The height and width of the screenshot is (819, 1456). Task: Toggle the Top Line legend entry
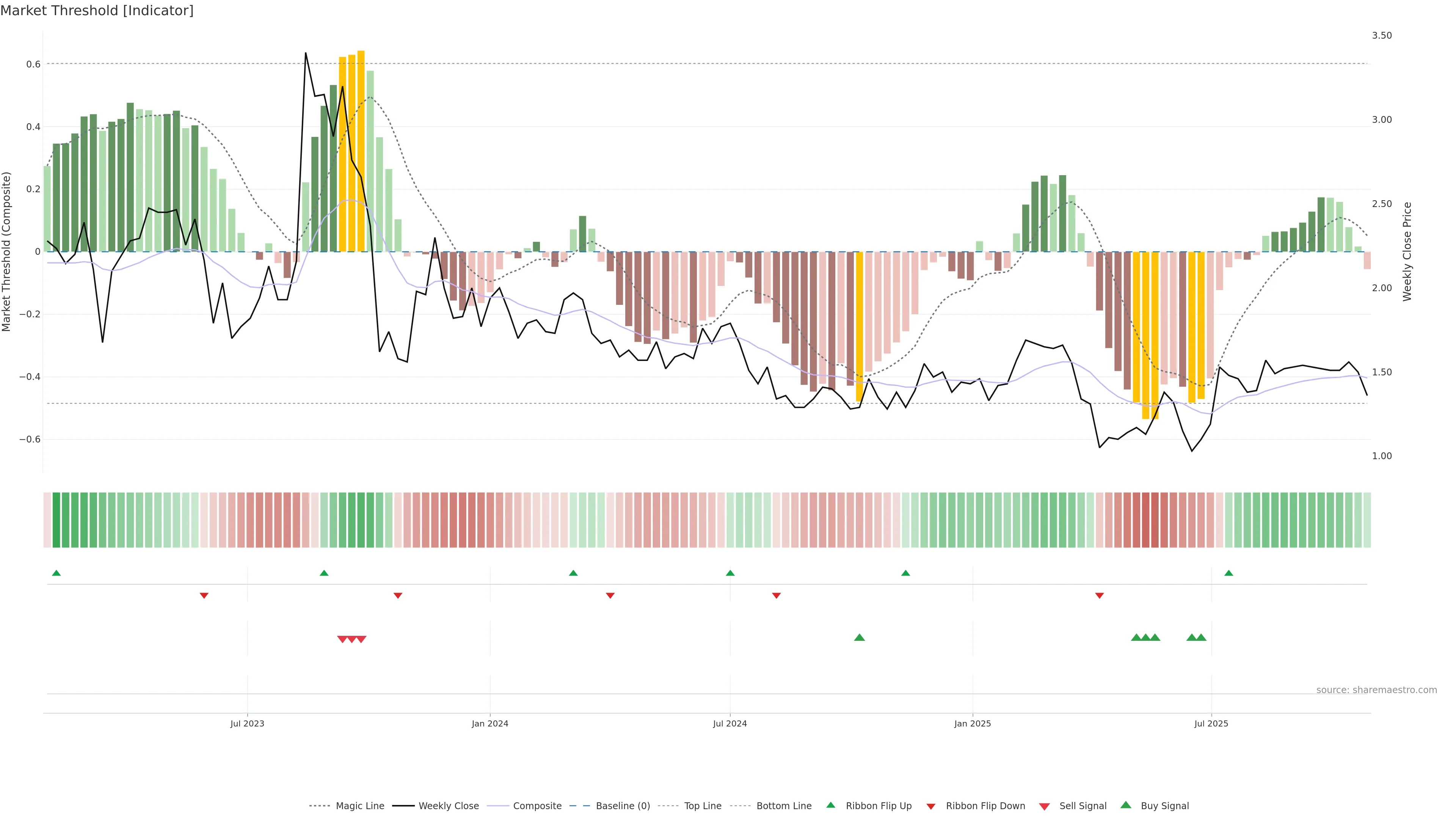click(x=703, y=806)
